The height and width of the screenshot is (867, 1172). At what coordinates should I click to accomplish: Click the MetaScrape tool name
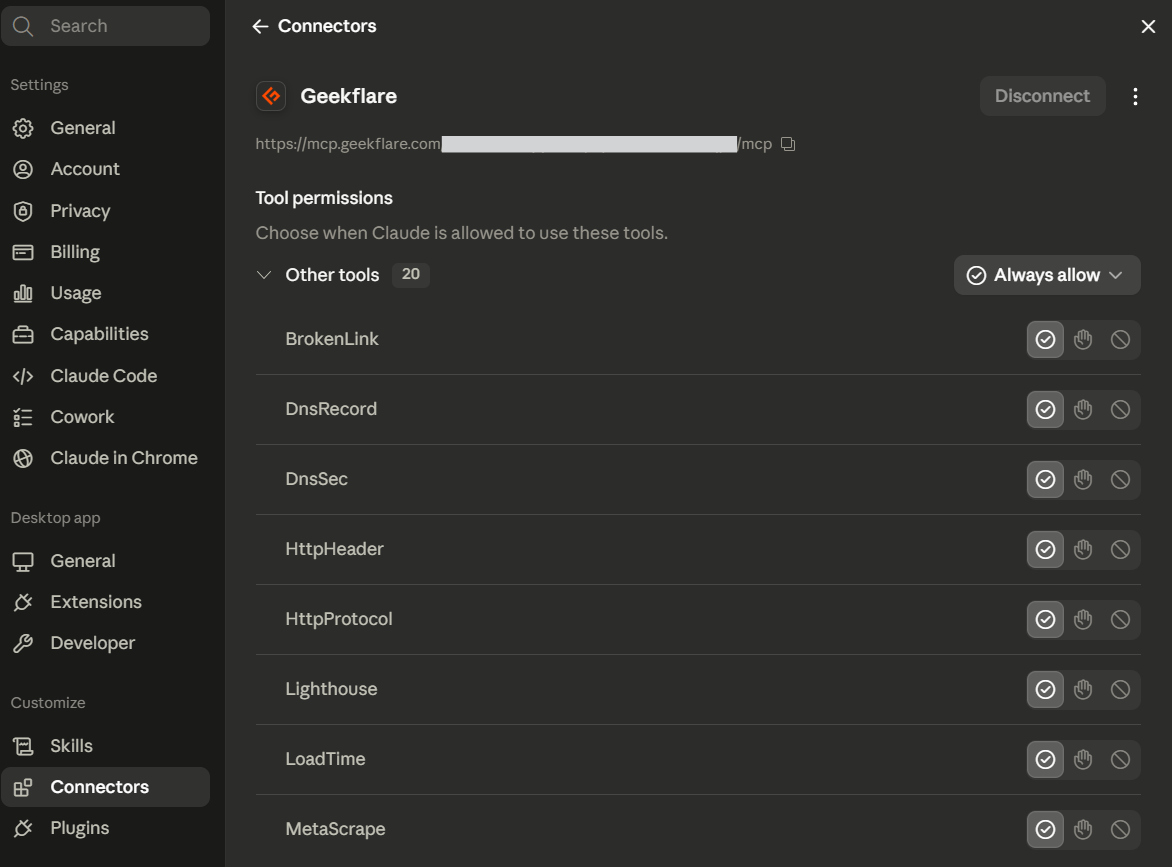(335, 829)
